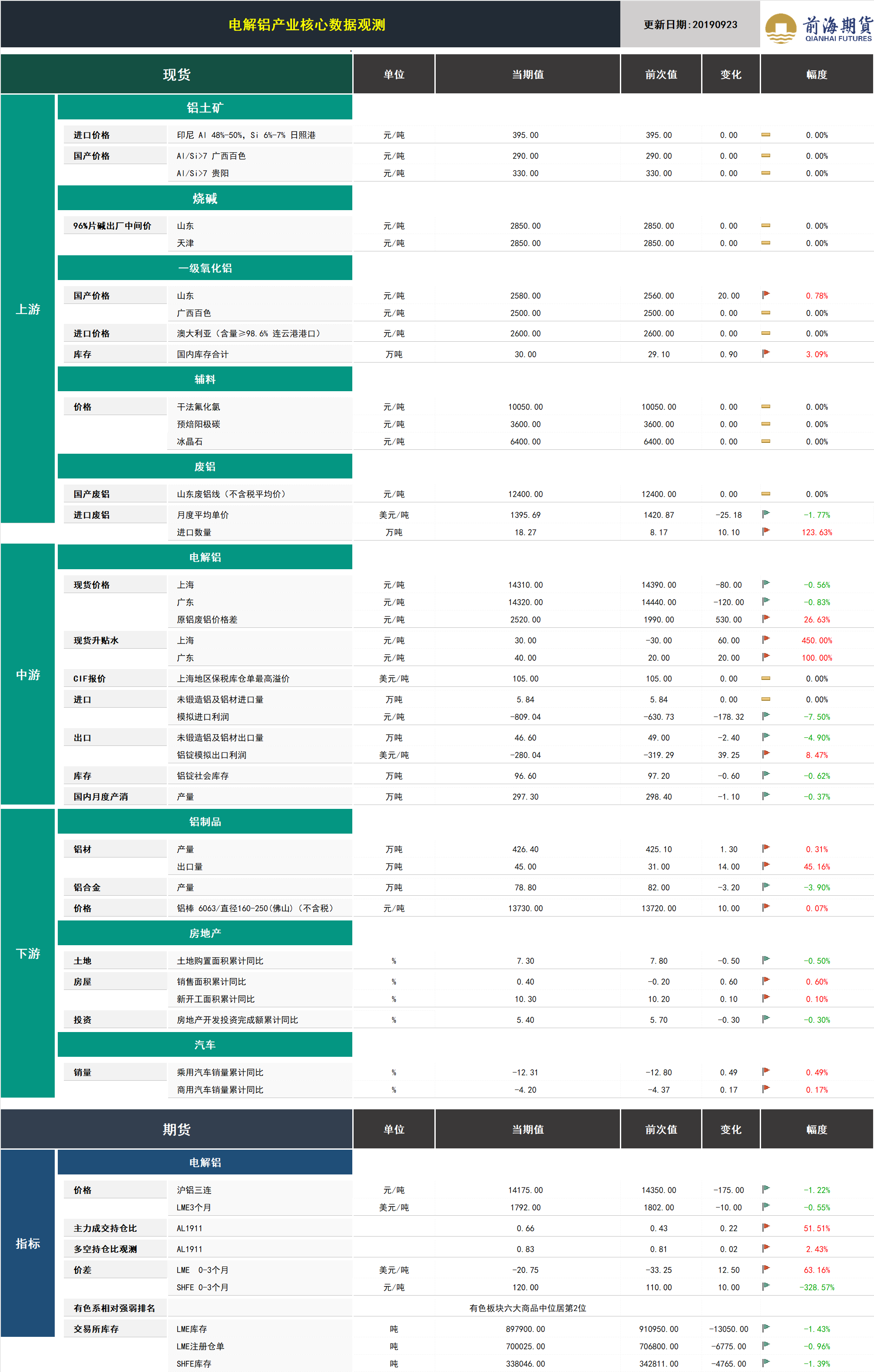Click the 幅度 column header in 期货 table
Image resolution: width=874 pixels, height=1372 pixels.
click(x=817, y=1129)
